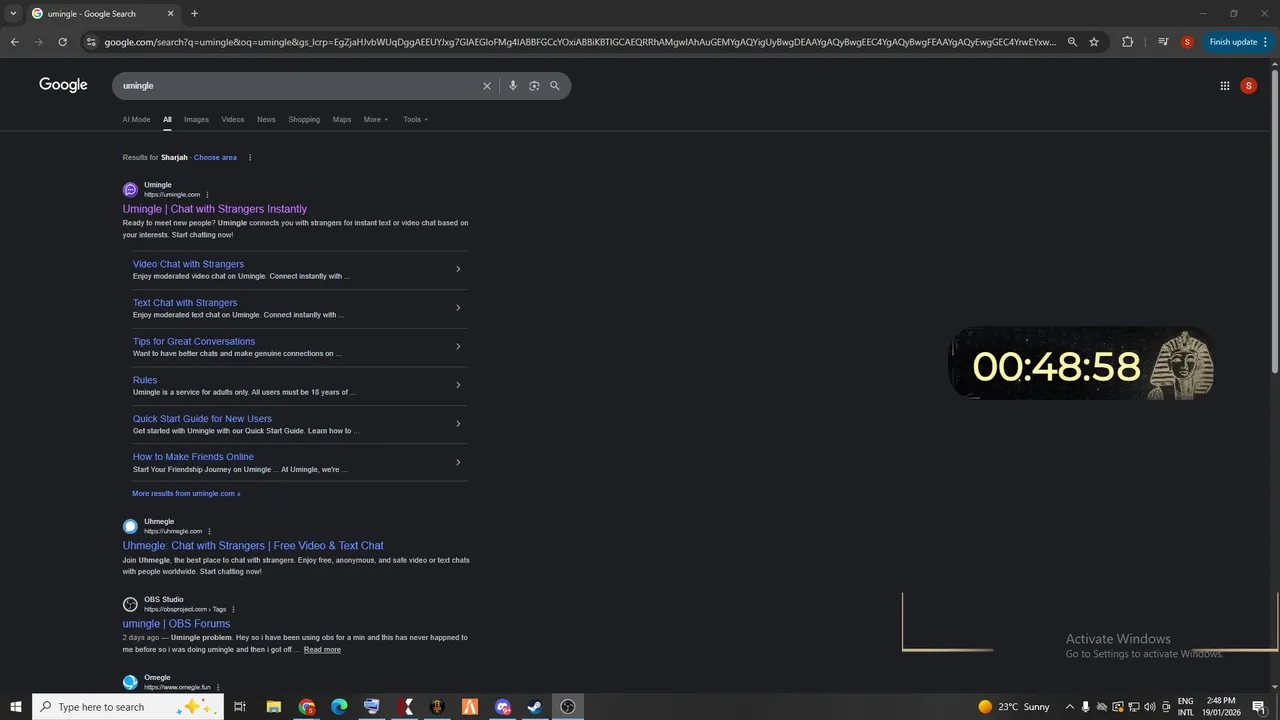The height and width of the screenshot is (720, 1280).
Task: Click Choose area link
Action: [215, 157]
